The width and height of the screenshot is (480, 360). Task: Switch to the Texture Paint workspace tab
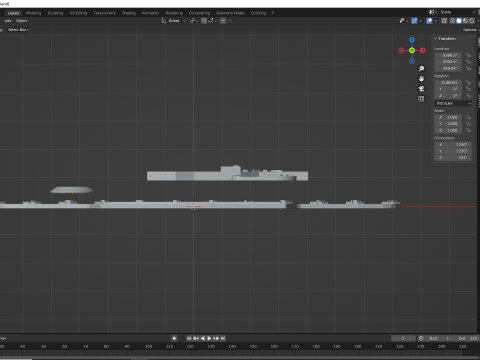104,13
